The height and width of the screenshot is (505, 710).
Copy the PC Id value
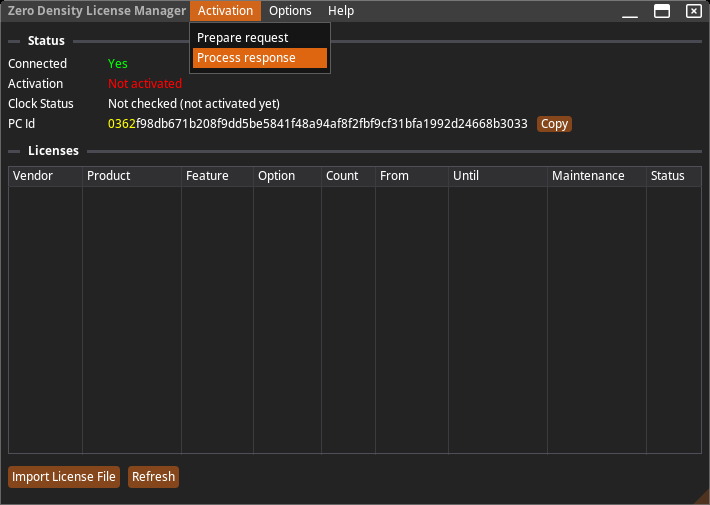[x=554, y=124]
